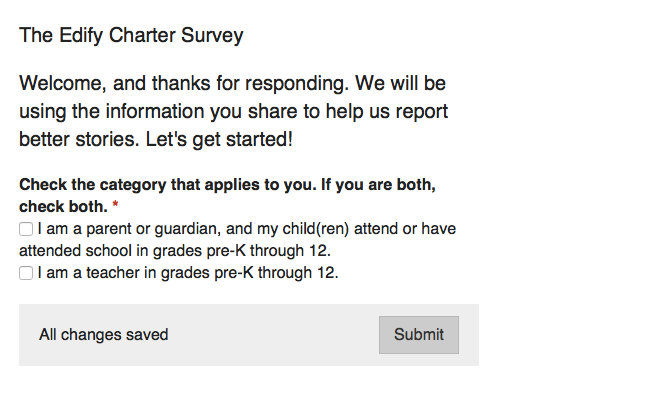Click the red required asterisk

115,207
